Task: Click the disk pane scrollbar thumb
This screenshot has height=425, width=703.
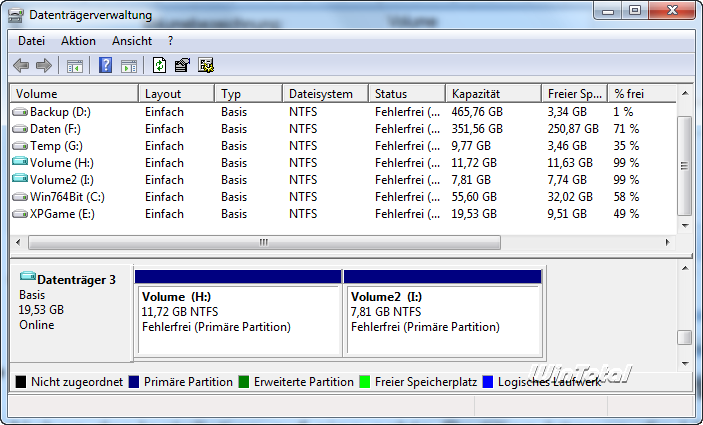Action: click(685, 338)
